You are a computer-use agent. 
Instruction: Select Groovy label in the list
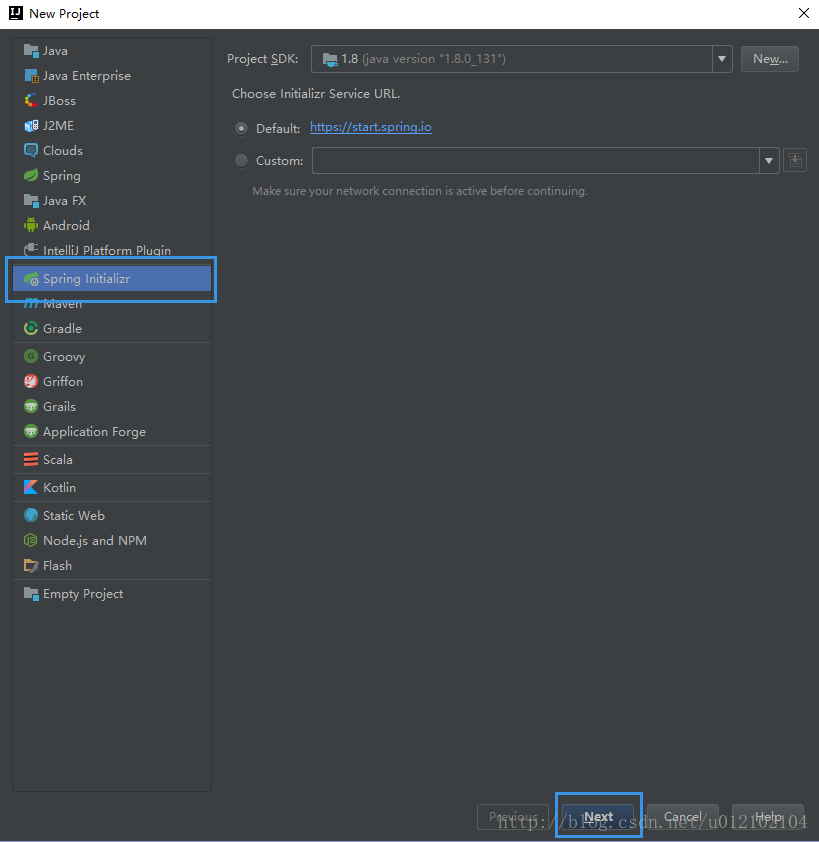tap(64, 357)
